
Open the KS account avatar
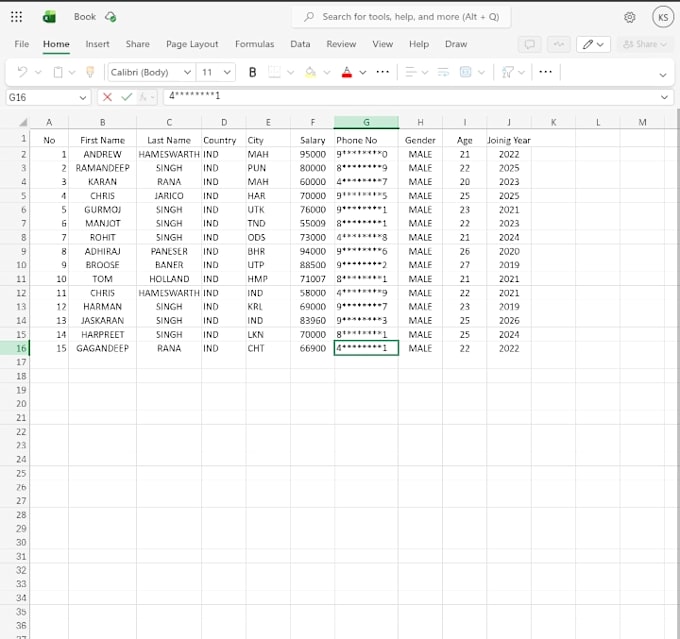[663, 17]
